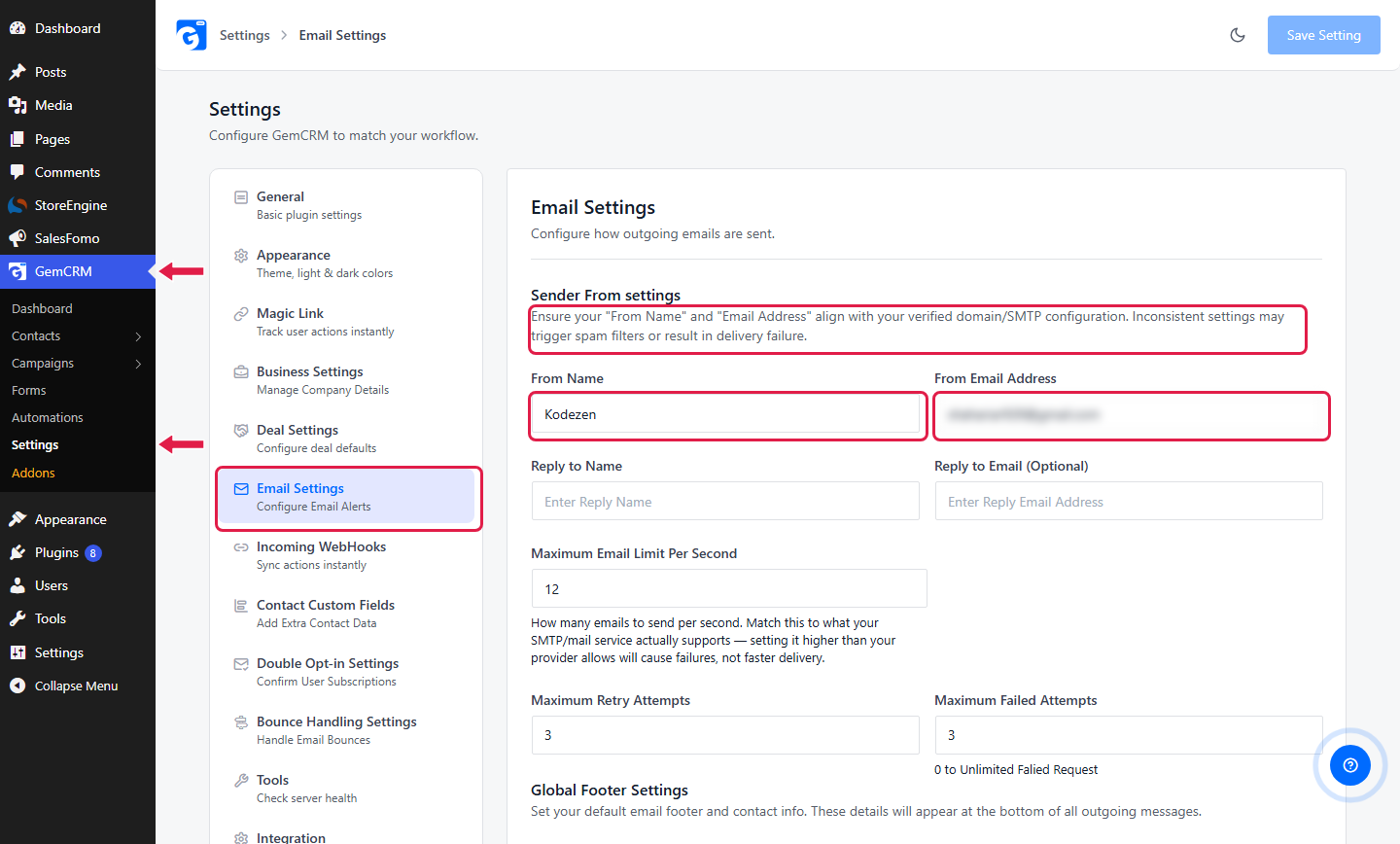Click the Appearance paintbrush icon in WordPress menu

[17, 519]
